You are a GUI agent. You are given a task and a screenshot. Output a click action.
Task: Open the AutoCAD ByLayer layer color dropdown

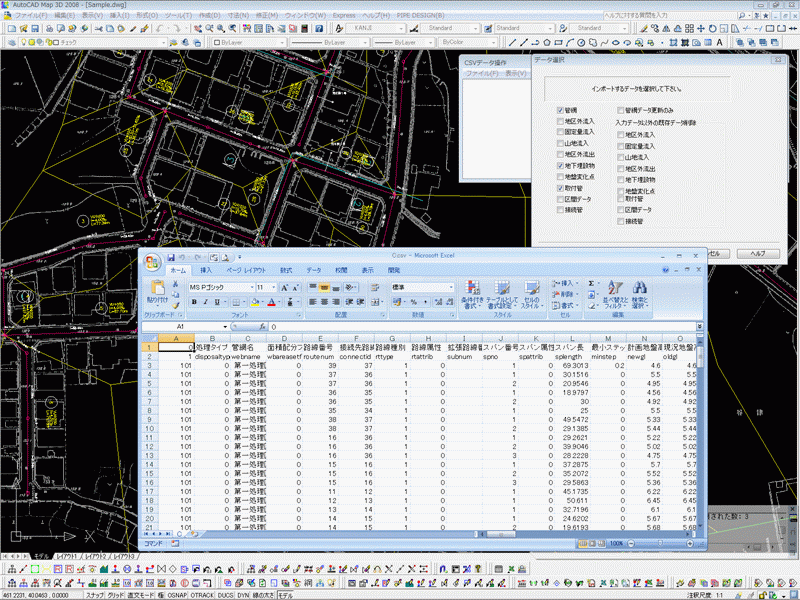point(279,44)
